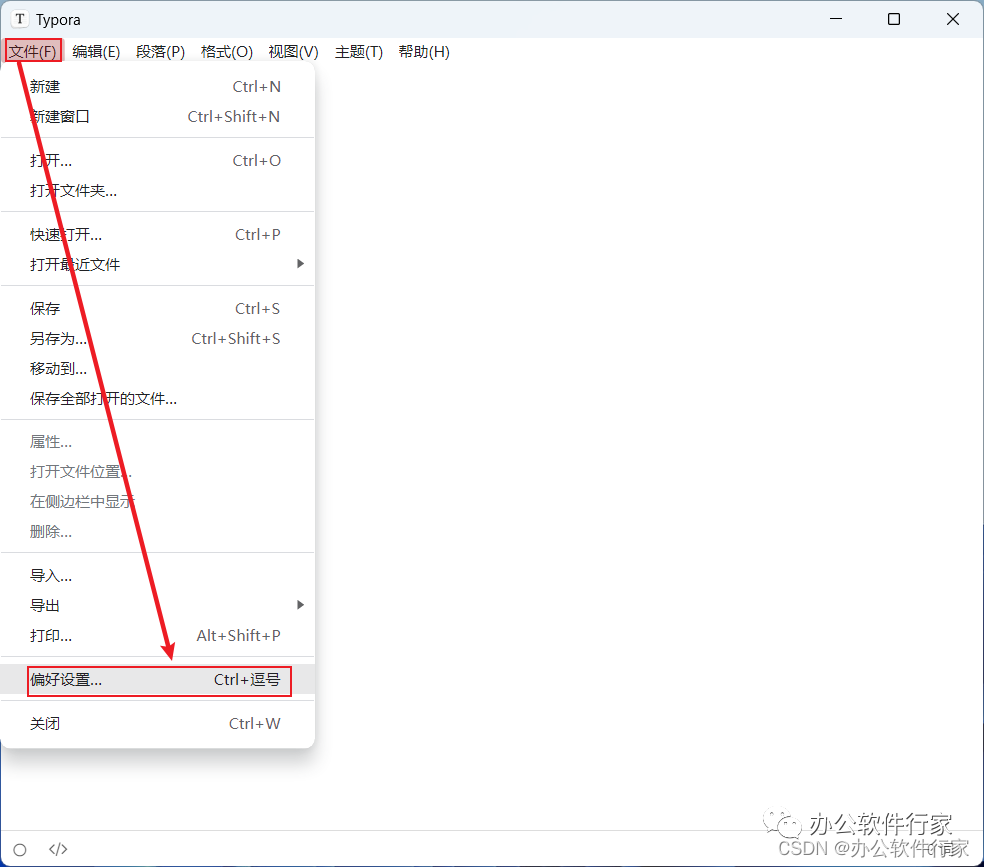Expand the 导出 submenu
Viewport: 984px width, 867px height.
pos(157,605)
